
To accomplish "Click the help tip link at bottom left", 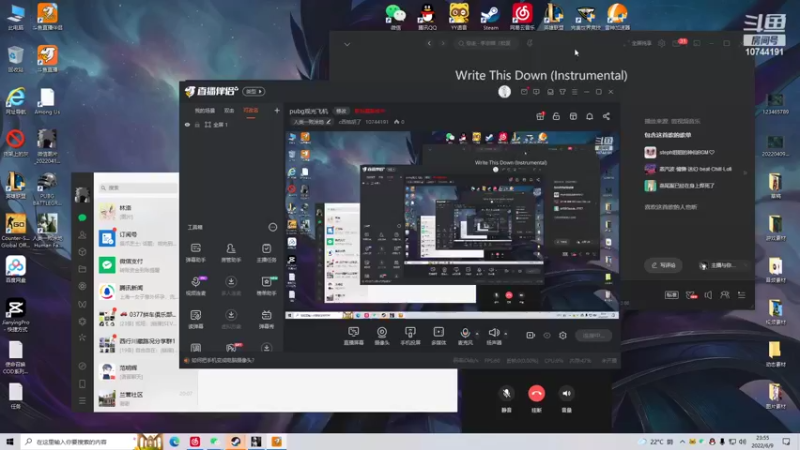I will tap(222, 360).
